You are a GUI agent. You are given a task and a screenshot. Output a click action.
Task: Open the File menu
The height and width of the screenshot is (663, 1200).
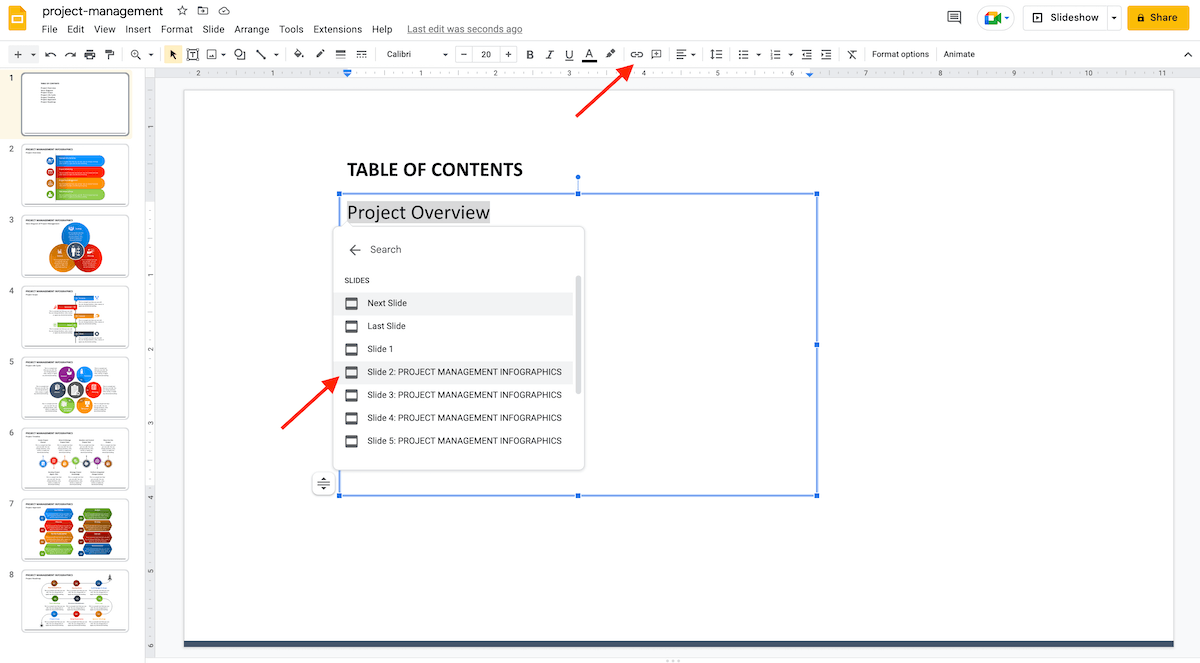click(x=49, y=30)
